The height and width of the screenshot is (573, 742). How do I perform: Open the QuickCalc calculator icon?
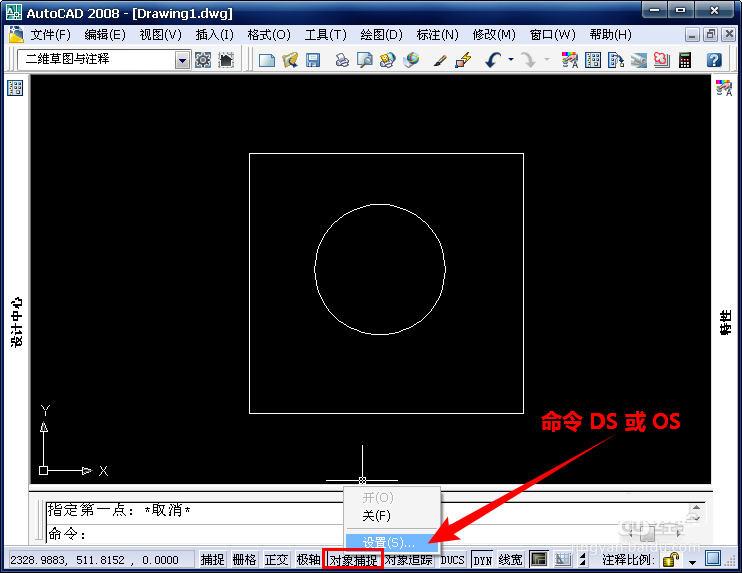(x=685, y=60)
